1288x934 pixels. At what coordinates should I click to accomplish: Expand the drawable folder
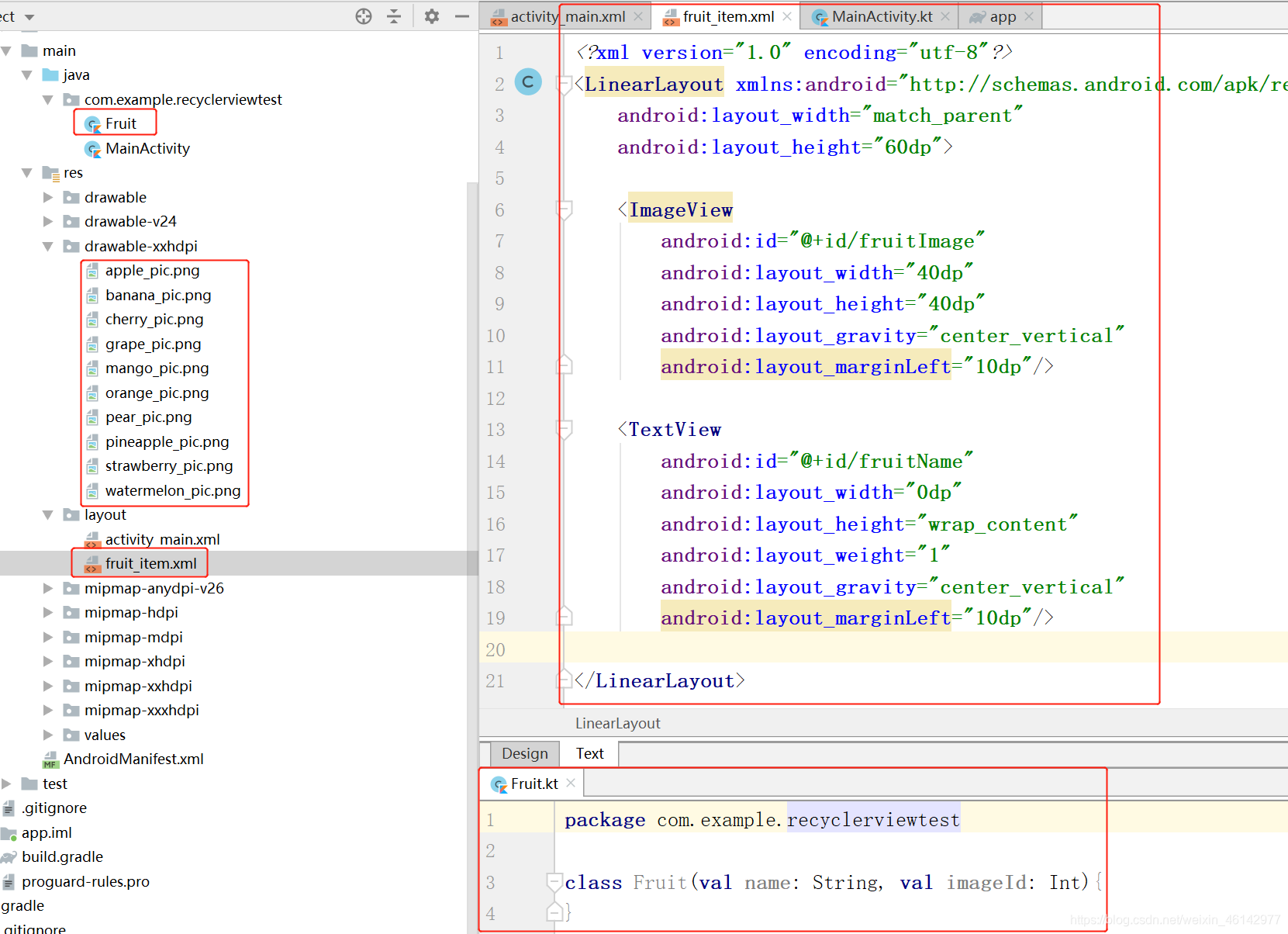point(48,198)
